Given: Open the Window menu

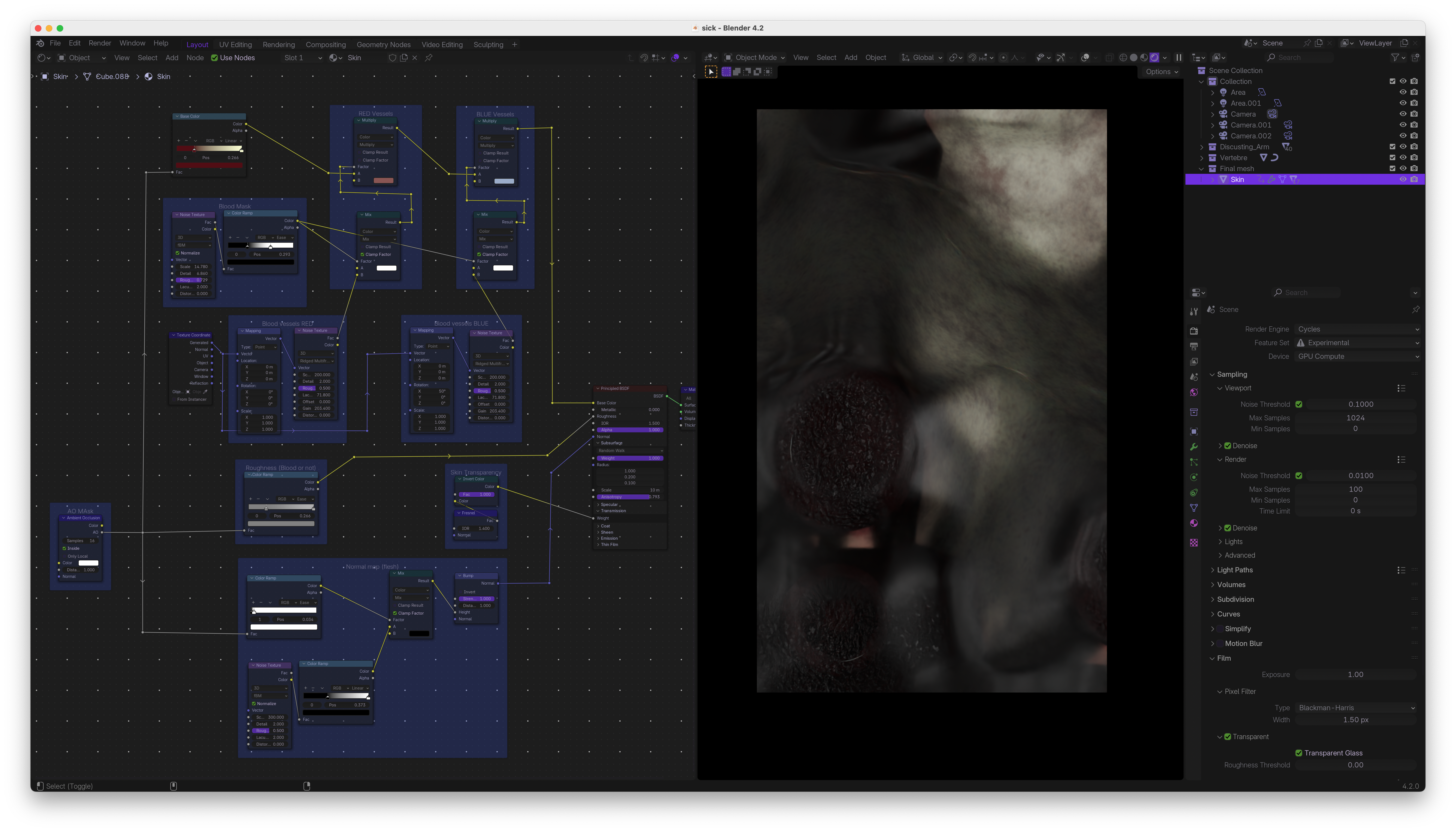Looking at the screenshot, I should [x=132, y=43].
